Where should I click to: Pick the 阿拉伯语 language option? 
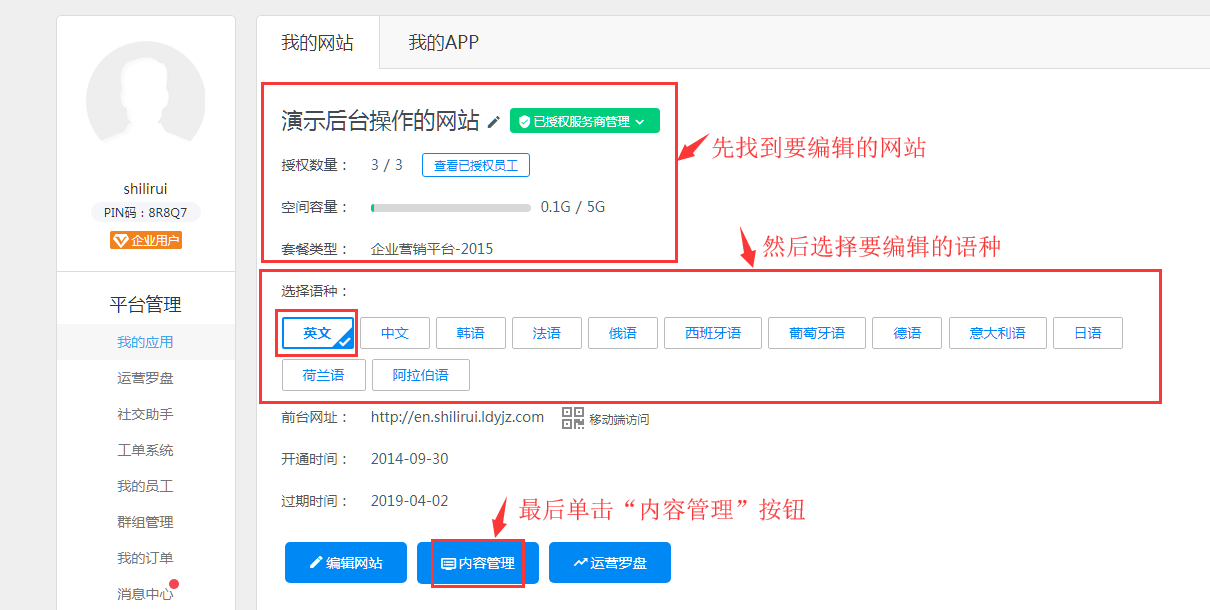pos(420,375)
